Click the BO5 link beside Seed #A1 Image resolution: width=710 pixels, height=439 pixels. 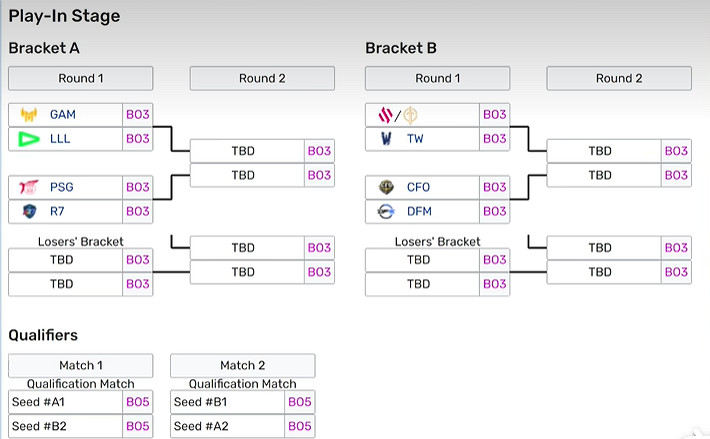coord(137,402)
